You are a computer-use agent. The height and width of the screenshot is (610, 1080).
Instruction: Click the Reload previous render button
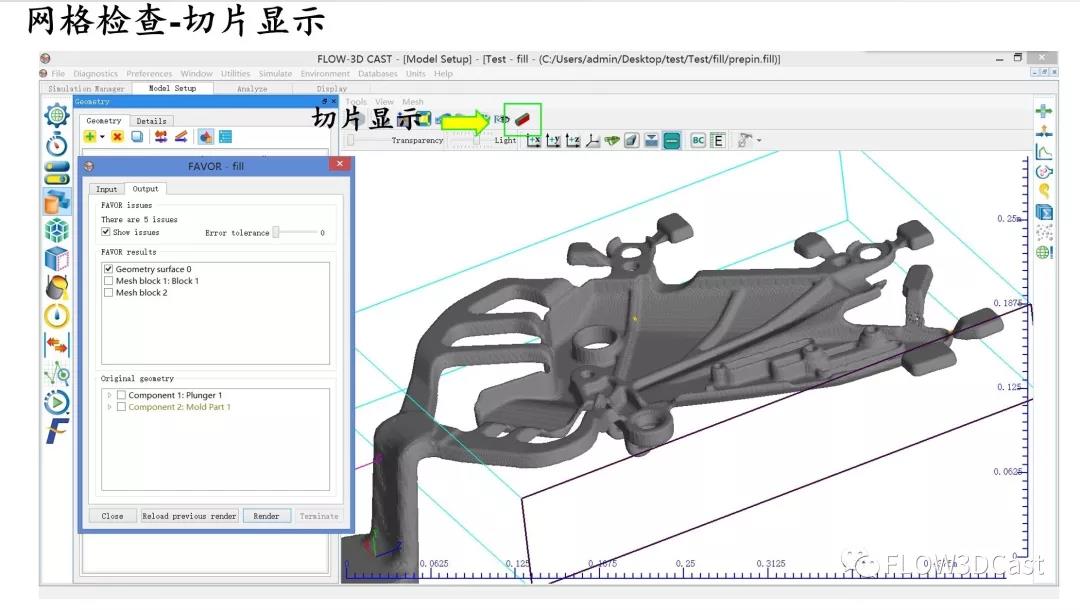pos(189,516)
